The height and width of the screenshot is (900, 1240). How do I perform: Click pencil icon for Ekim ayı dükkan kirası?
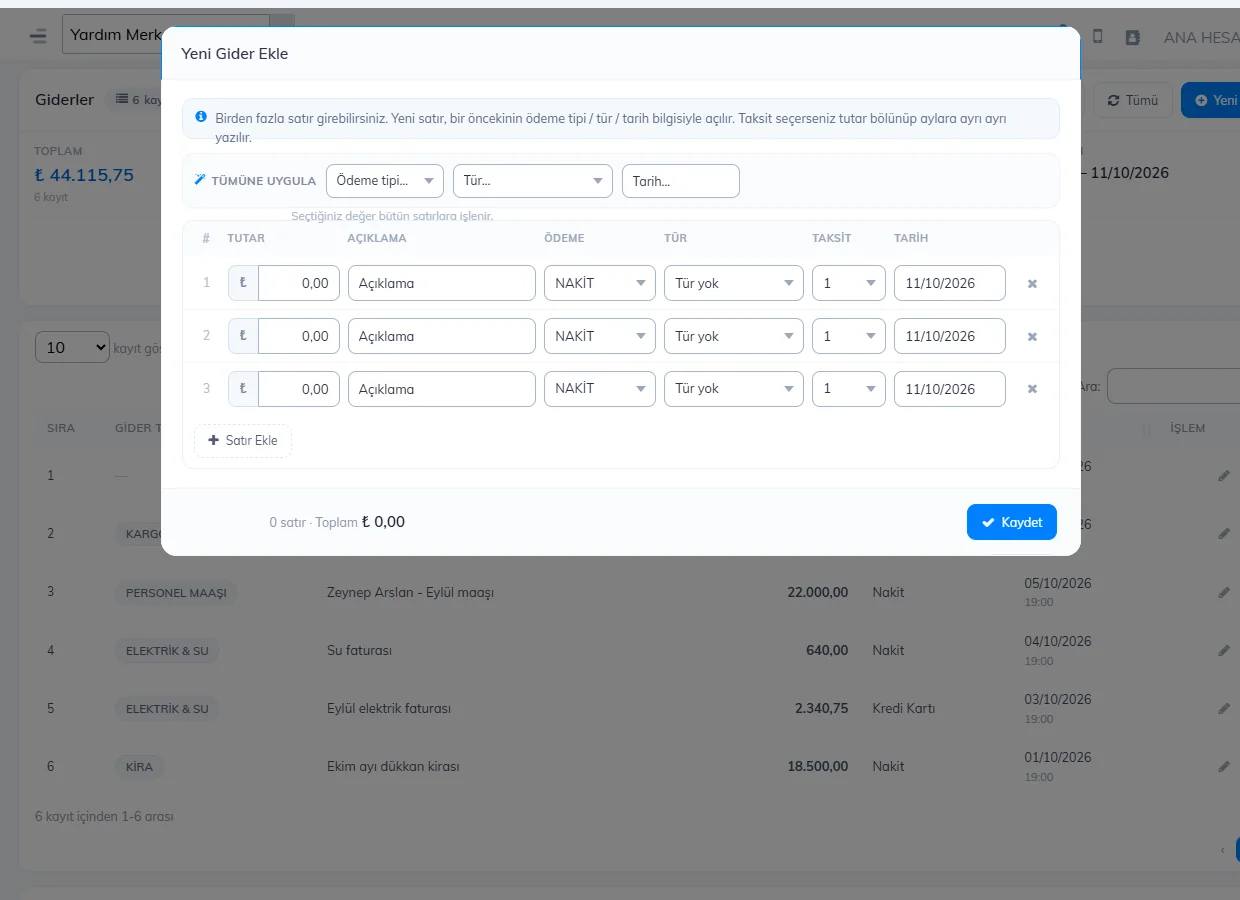pos(1224,766)
